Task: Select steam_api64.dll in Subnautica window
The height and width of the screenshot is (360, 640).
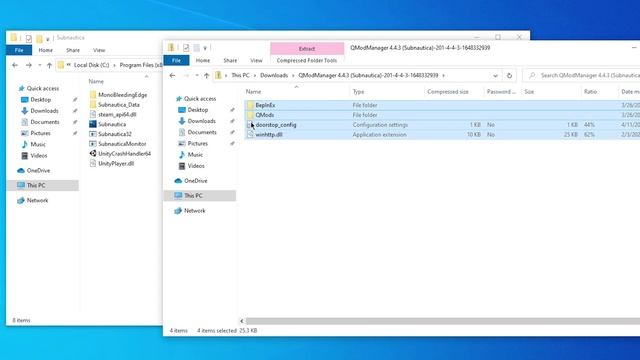Action: coord(117,115)
